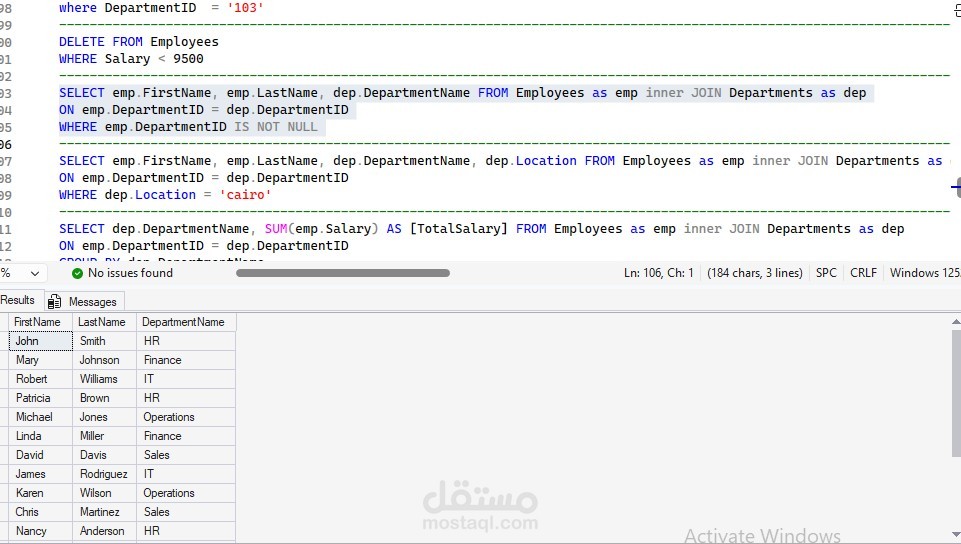
Task: Click the Brown LastName cell
Action: coord(104,398)
